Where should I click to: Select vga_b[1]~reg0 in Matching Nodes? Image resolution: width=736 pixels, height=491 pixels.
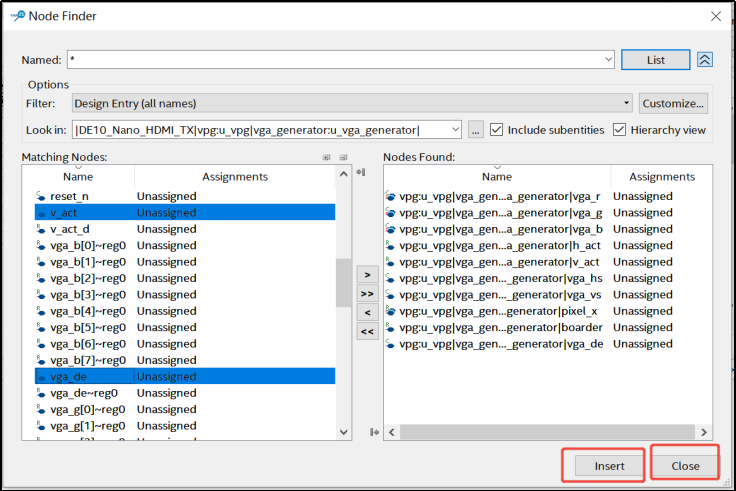[88, 262]
